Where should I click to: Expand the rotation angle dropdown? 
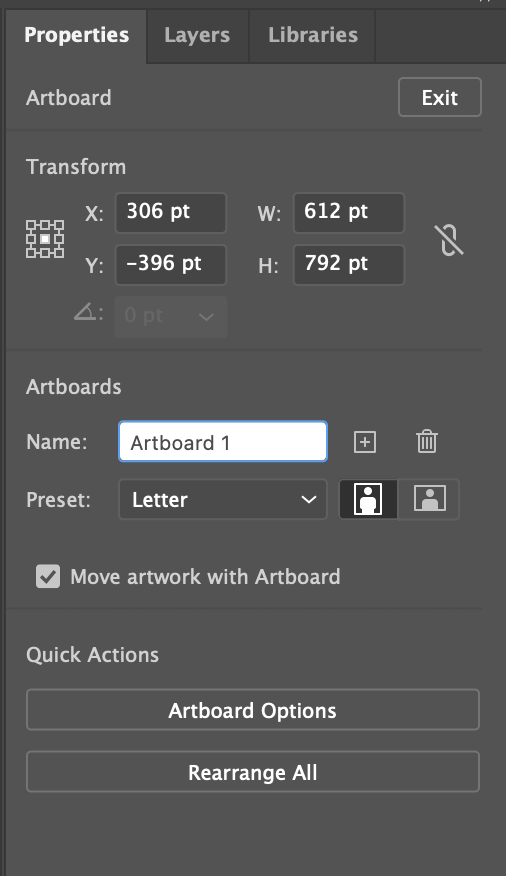[206, 317]
